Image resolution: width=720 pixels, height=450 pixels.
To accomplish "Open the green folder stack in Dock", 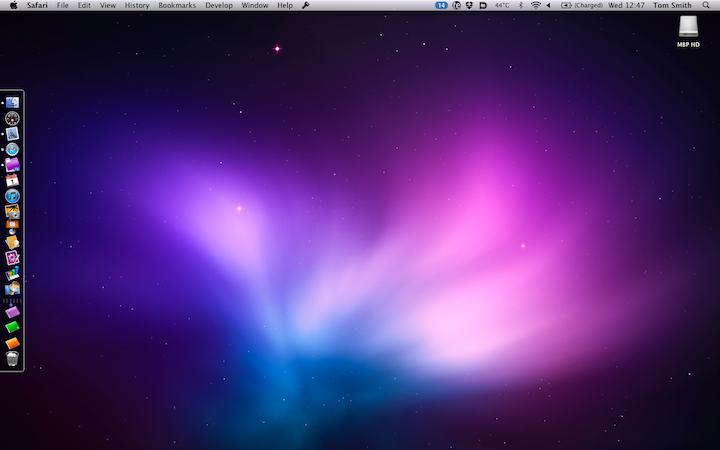I will pos(12,327).
